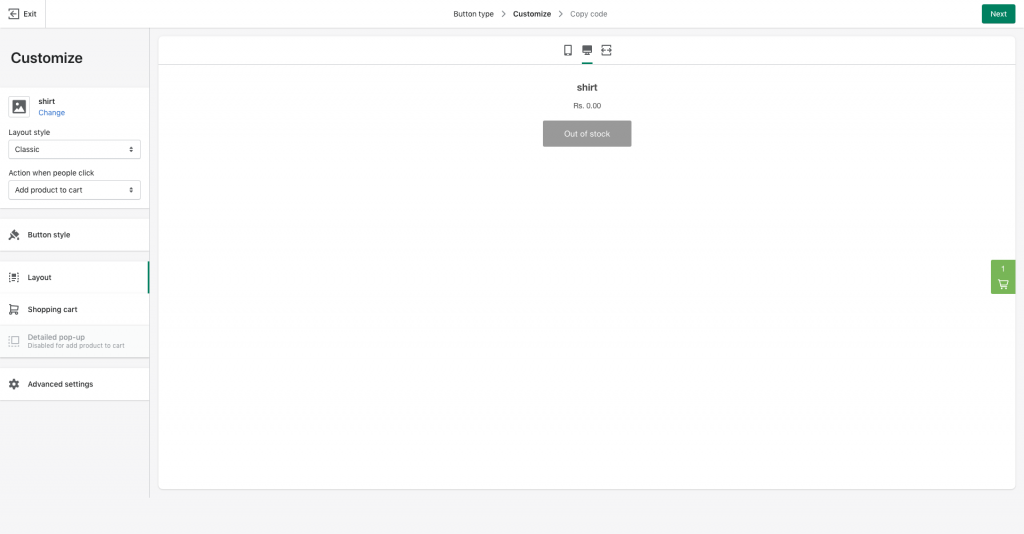Click the Out of stock button

pyautogui.click(x=587, y=134)
